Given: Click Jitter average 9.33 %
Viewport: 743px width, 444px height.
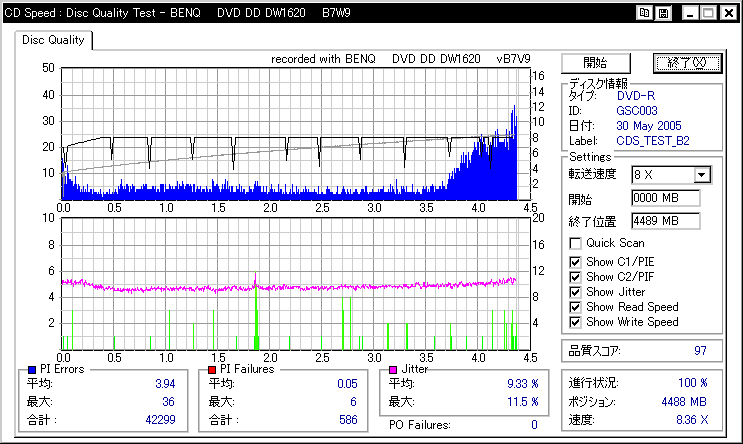Looking at the screenshot, I should pyautogui.click(x=523, y=384).
